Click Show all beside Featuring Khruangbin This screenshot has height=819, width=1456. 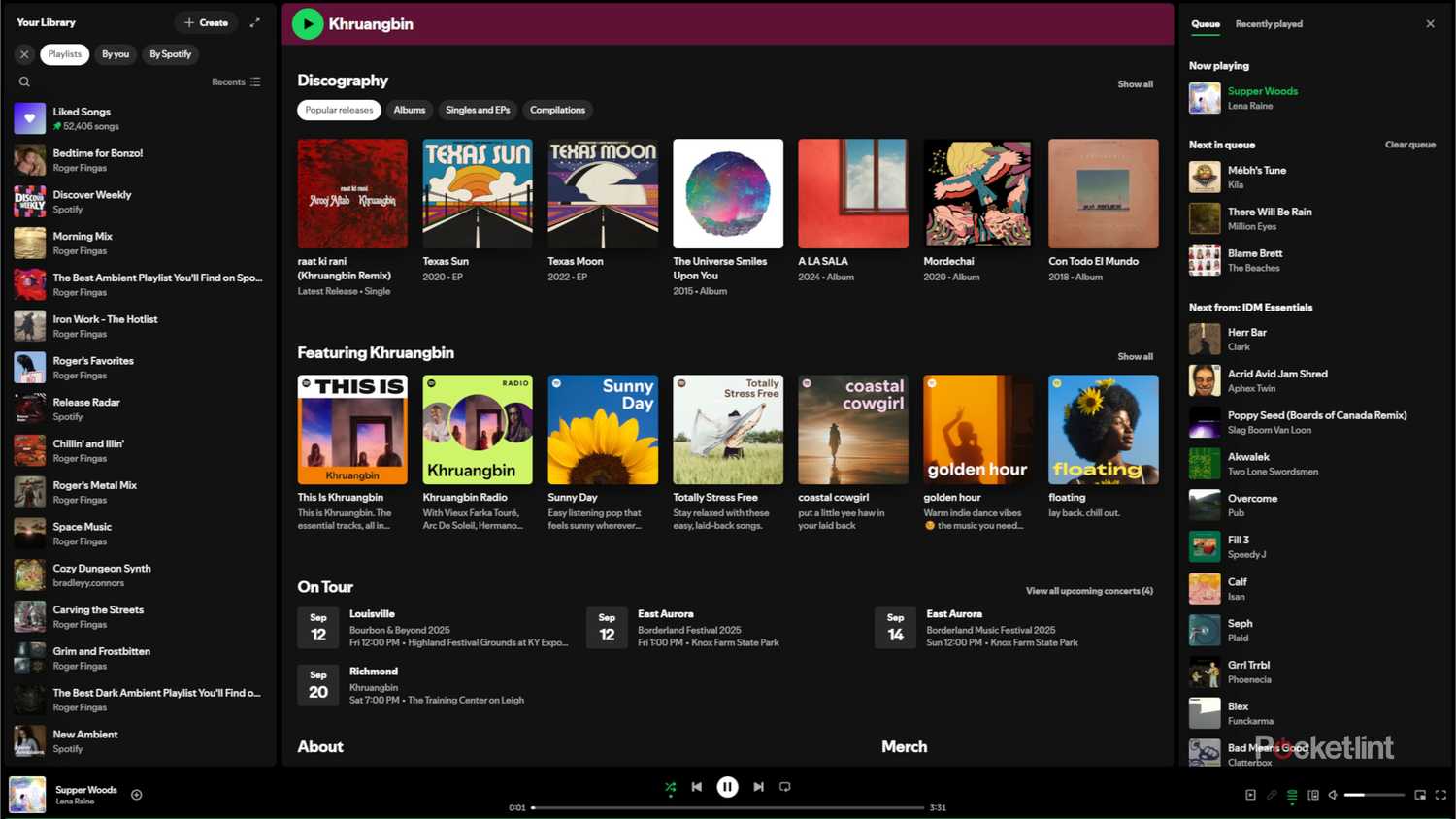click(x=1135, y=357)
